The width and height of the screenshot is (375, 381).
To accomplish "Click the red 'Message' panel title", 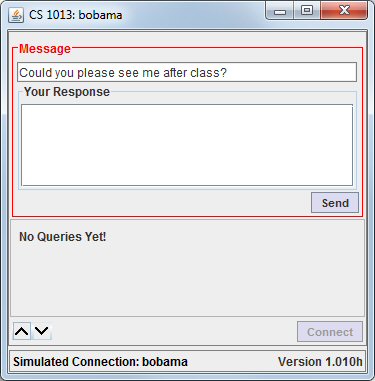I will coord(45,49).
